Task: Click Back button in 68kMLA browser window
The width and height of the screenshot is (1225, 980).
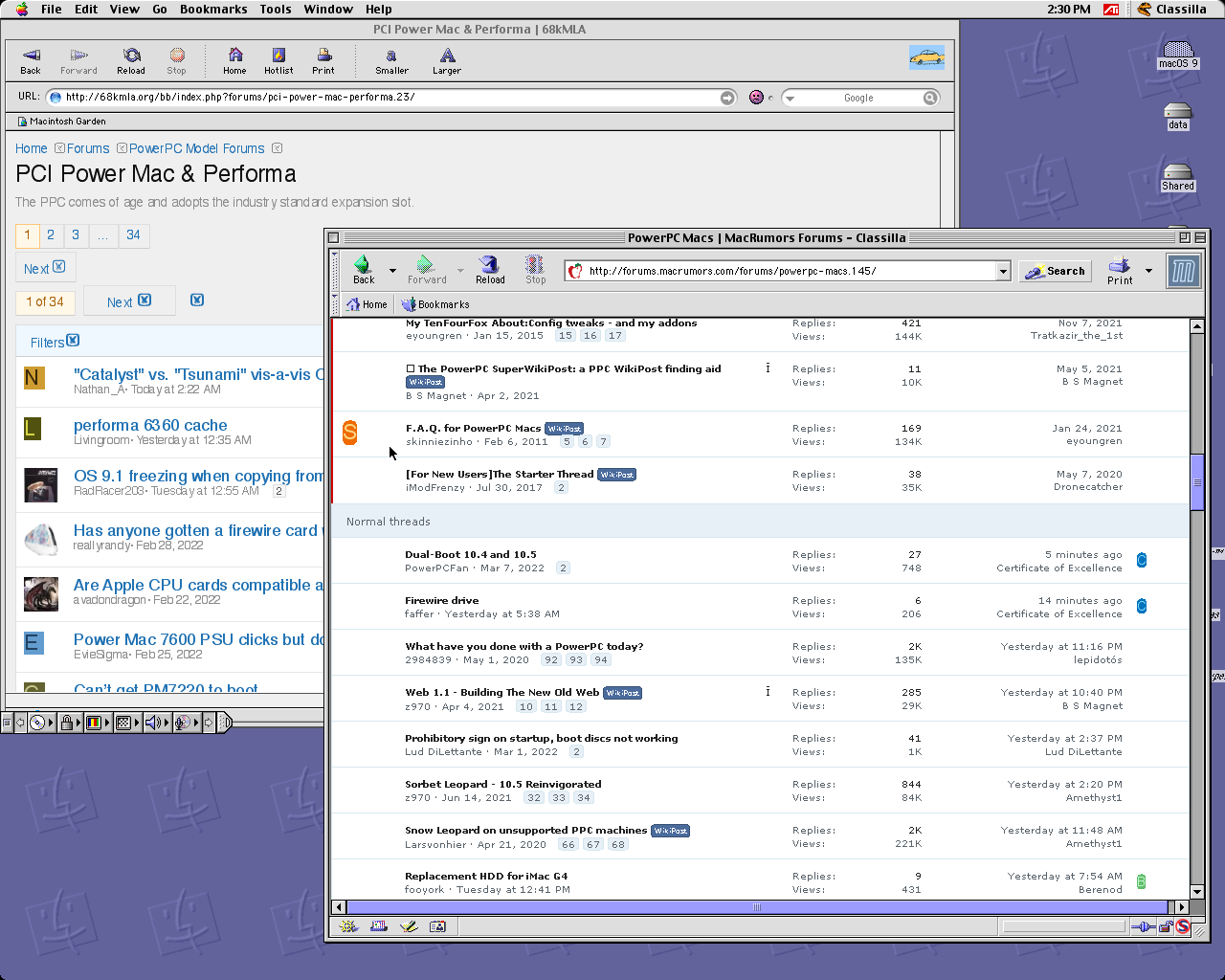Action: click(31, 62)
